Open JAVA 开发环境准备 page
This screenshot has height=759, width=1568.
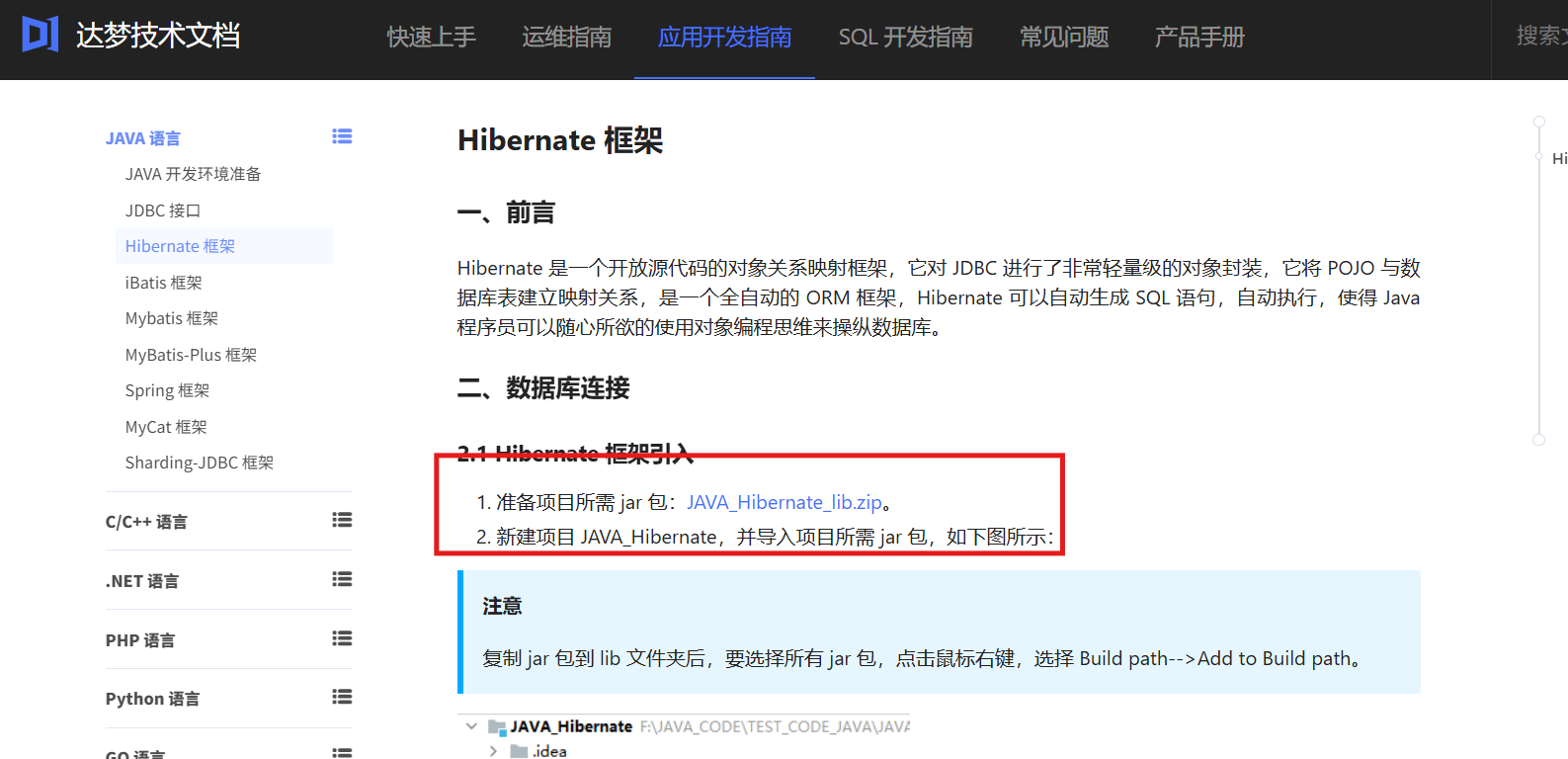pos(193,174)
